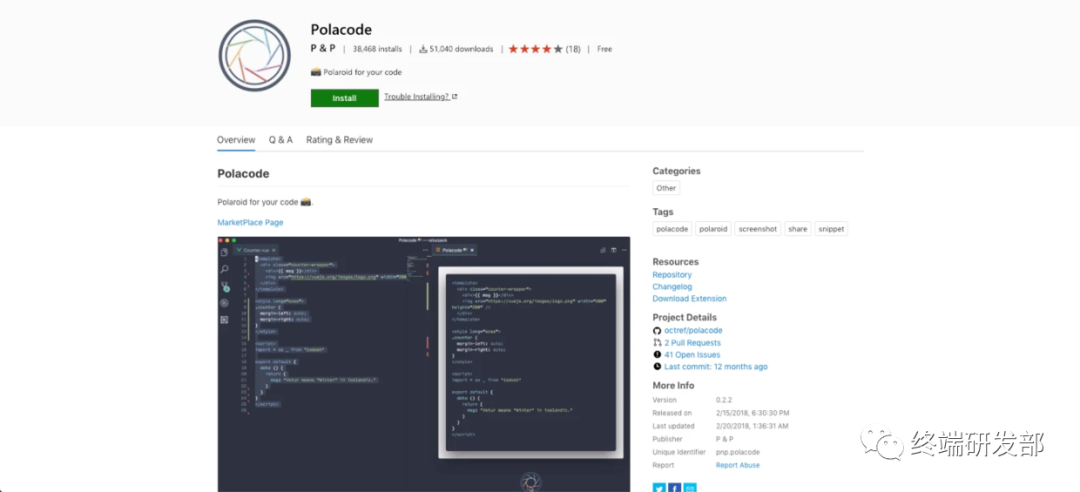Click the P & P publisher name
1080x492 pixels.
pos(322,49)
